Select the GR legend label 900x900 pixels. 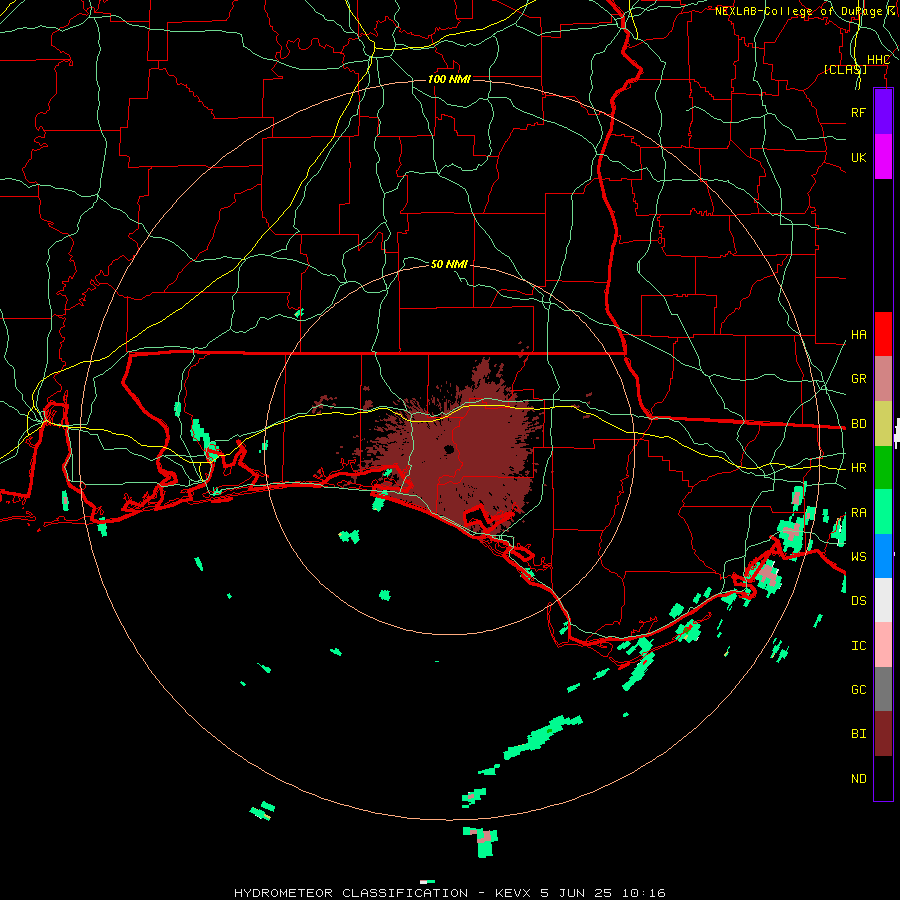(x=858, y=379)
